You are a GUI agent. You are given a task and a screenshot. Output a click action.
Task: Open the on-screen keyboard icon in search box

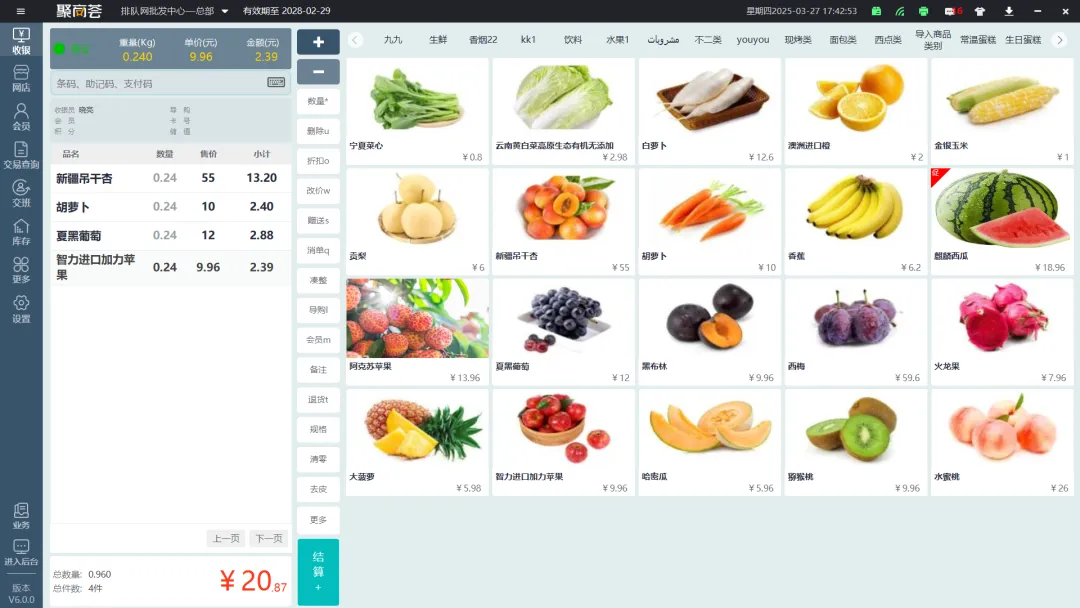click(x=276, y=83)
